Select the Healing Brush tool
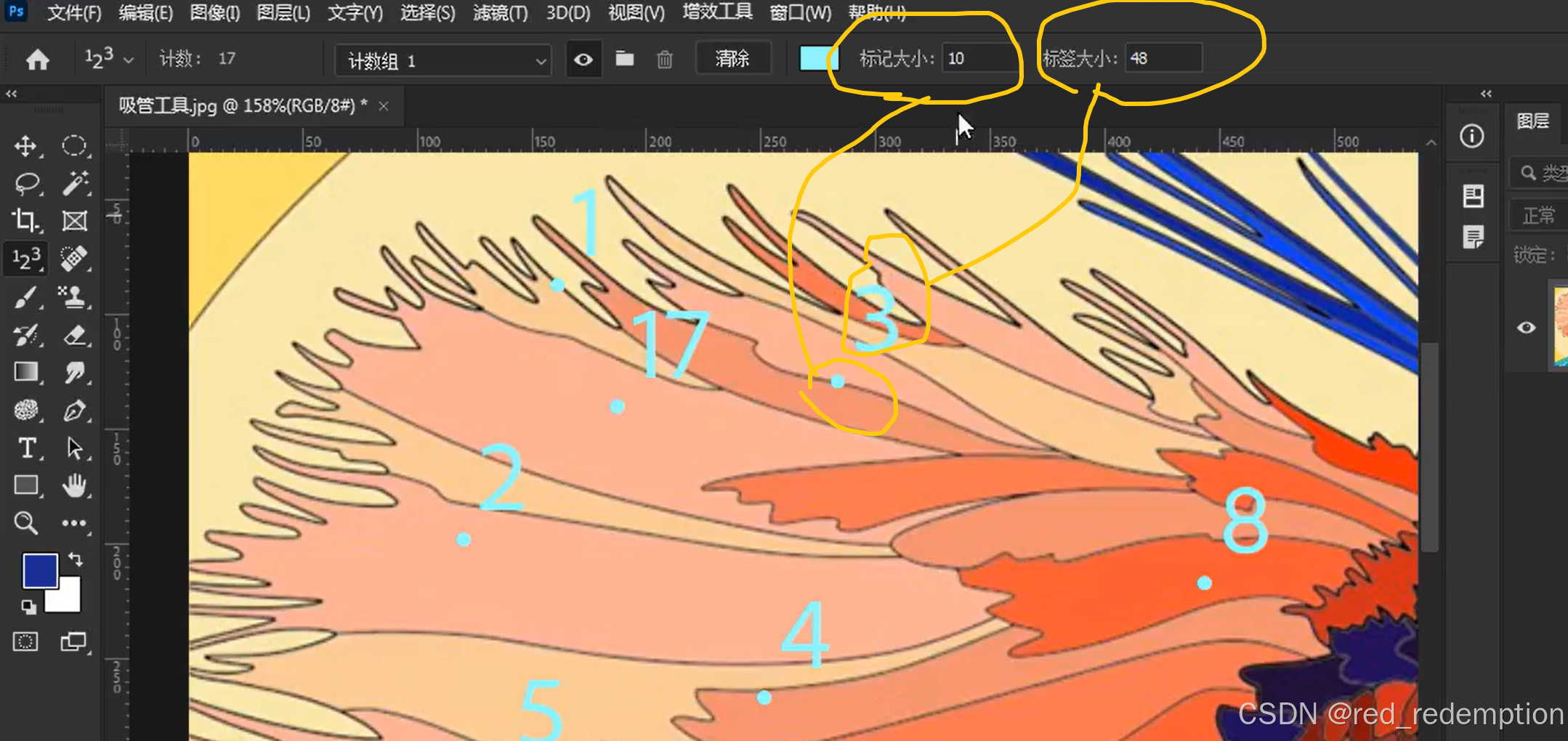The width and height of the screenshot is (1568, 741). [74, 259]
